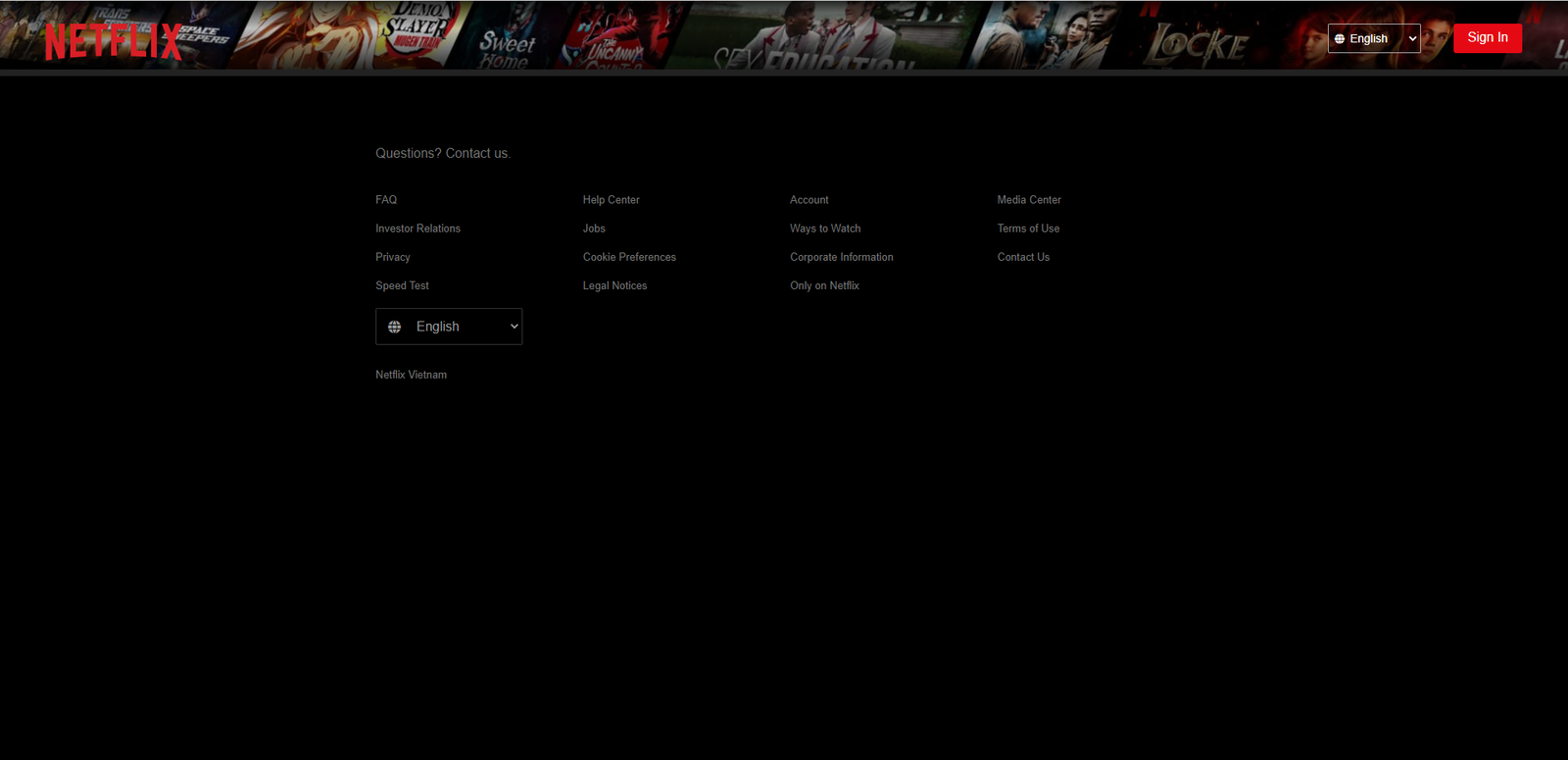This screenshot has height=760, width=1568.
Task: Click the globe icon in footer language selector
Action: click(394, 327)
